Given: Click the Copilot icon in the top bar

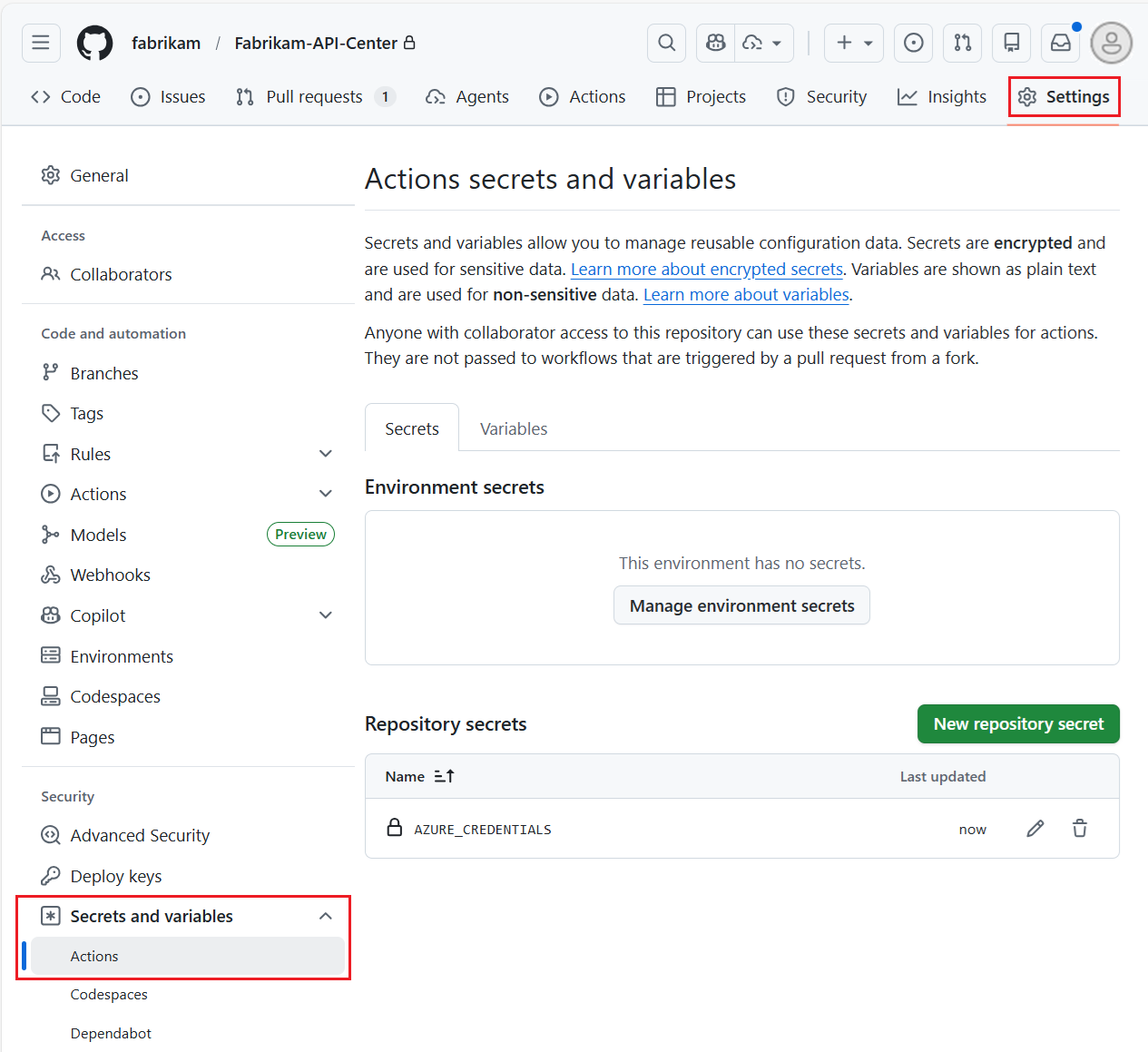Looking at the screenshot, I should pyautogui.click(x=715, y=43).
